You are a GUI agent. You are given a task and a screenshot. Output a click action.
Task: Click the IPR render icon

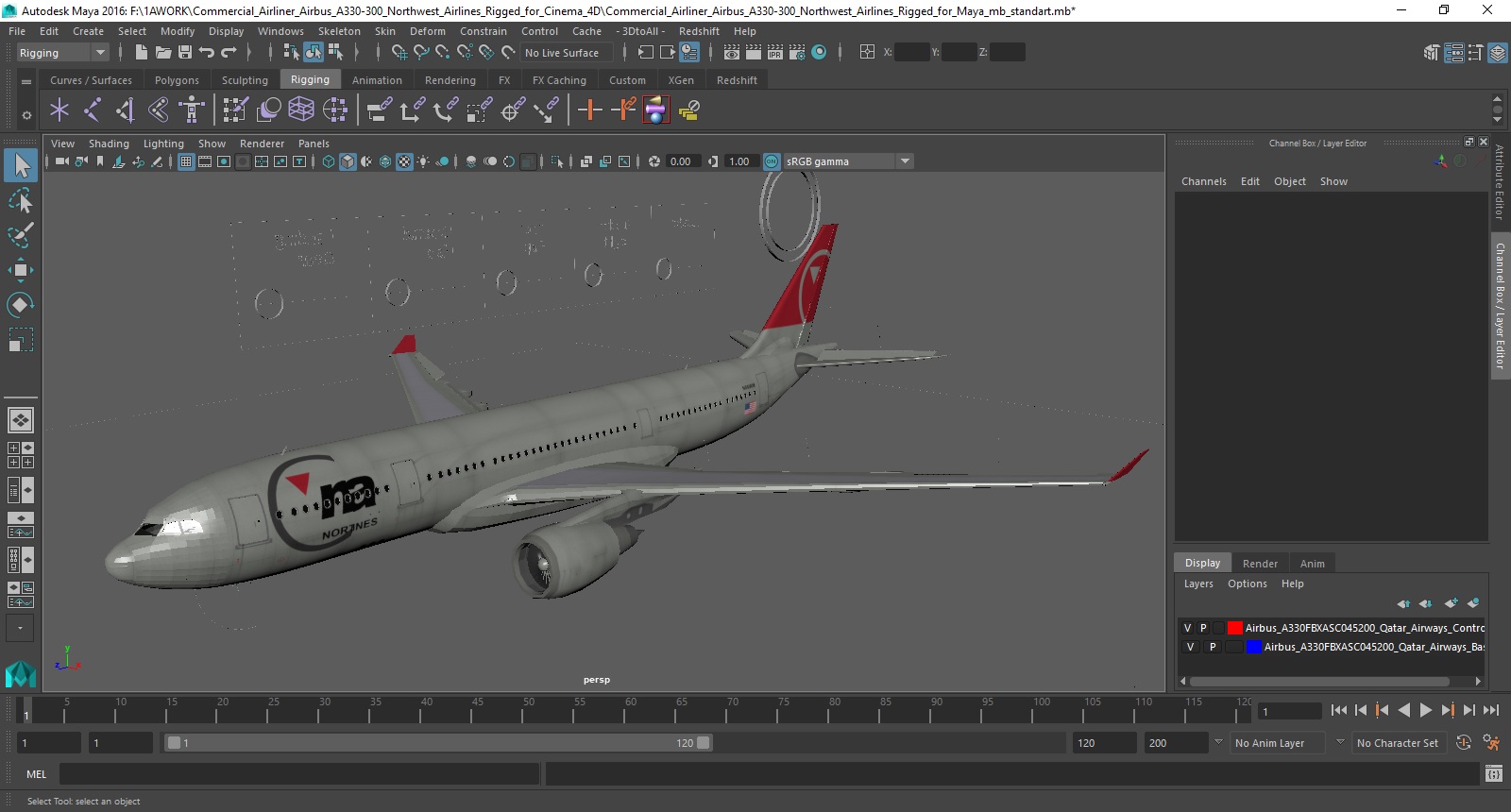(x=775, y=53)
